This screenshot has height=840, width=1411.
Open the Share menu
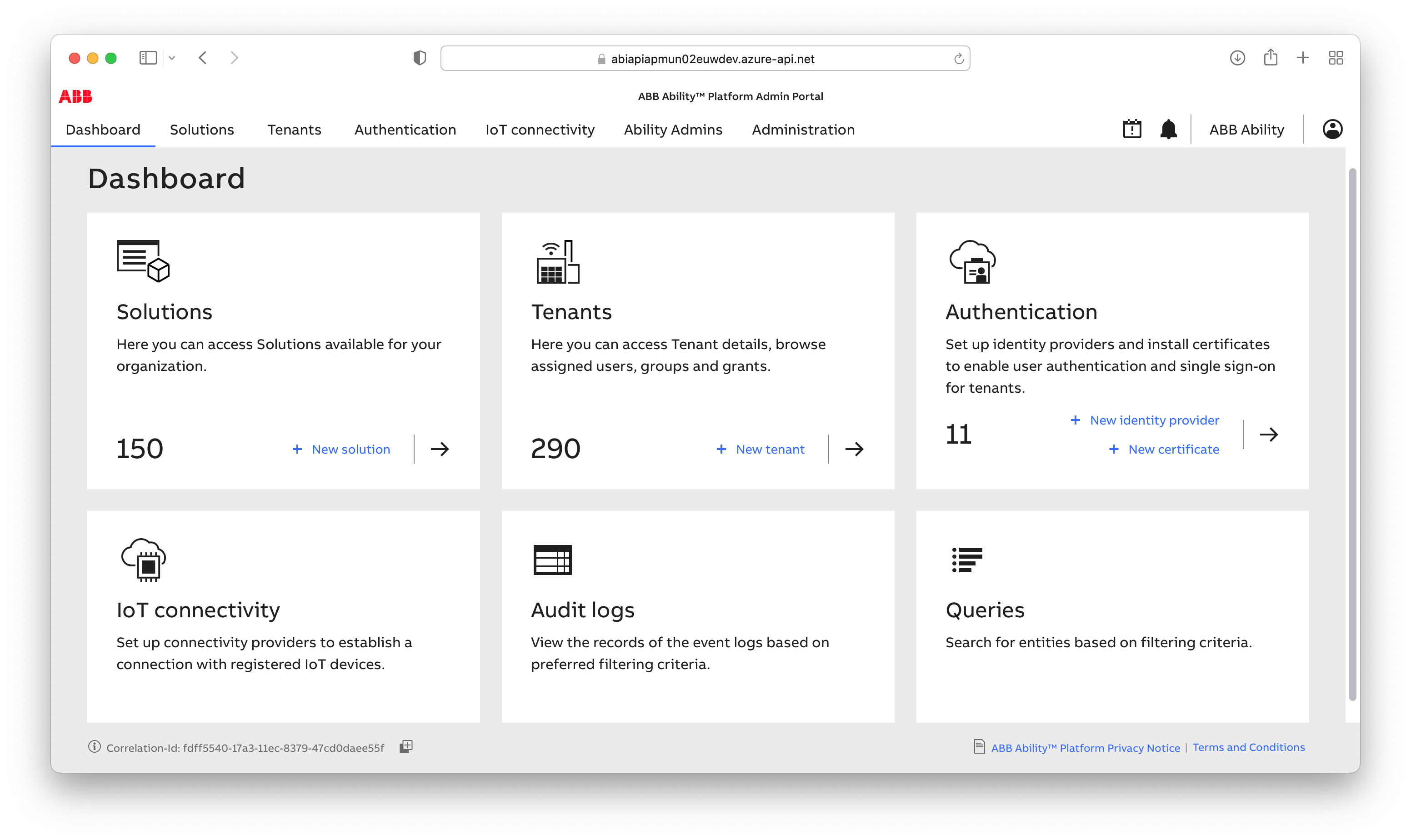pyautogui.click(x=1270, y=57)
